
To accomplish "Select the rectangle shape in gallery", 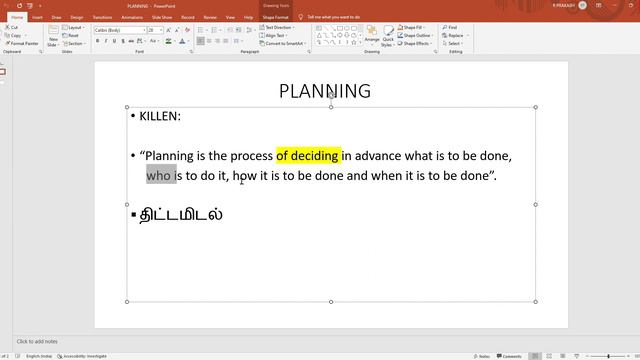I will 340,28.
